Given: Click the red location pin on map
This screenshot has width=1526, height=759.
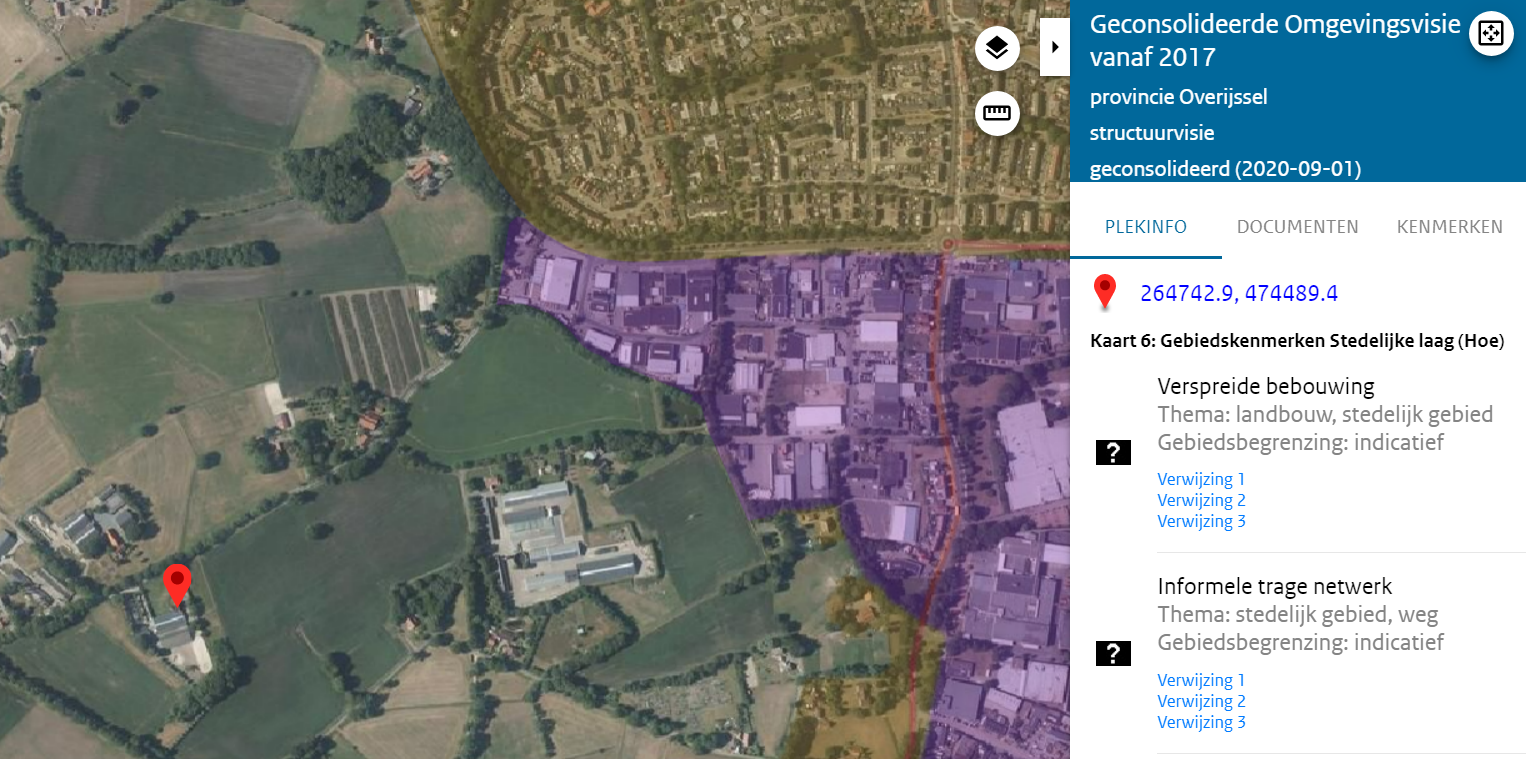Looking at the screenshot, I should 177,583.
